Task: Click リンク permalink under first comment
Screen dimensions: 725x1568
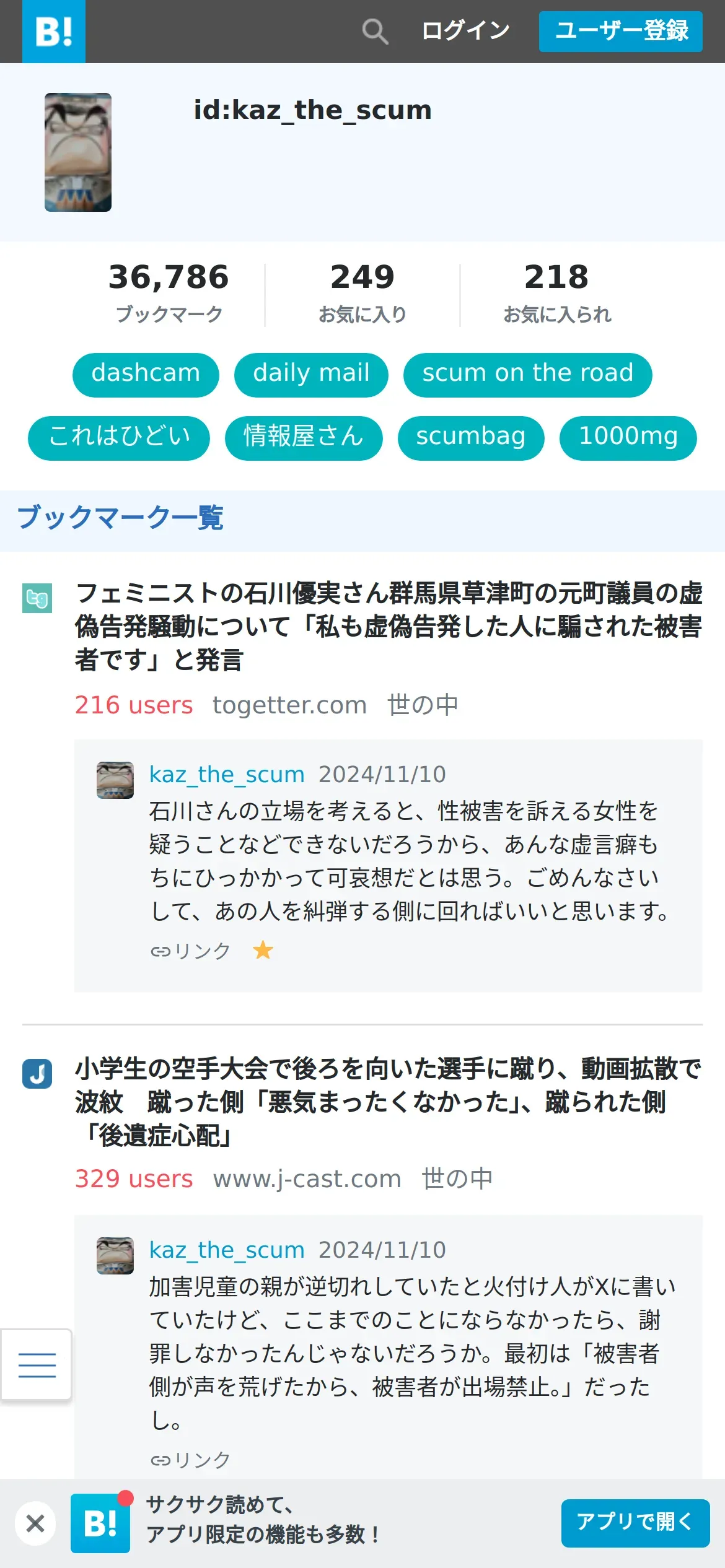Action: [190, 951]
